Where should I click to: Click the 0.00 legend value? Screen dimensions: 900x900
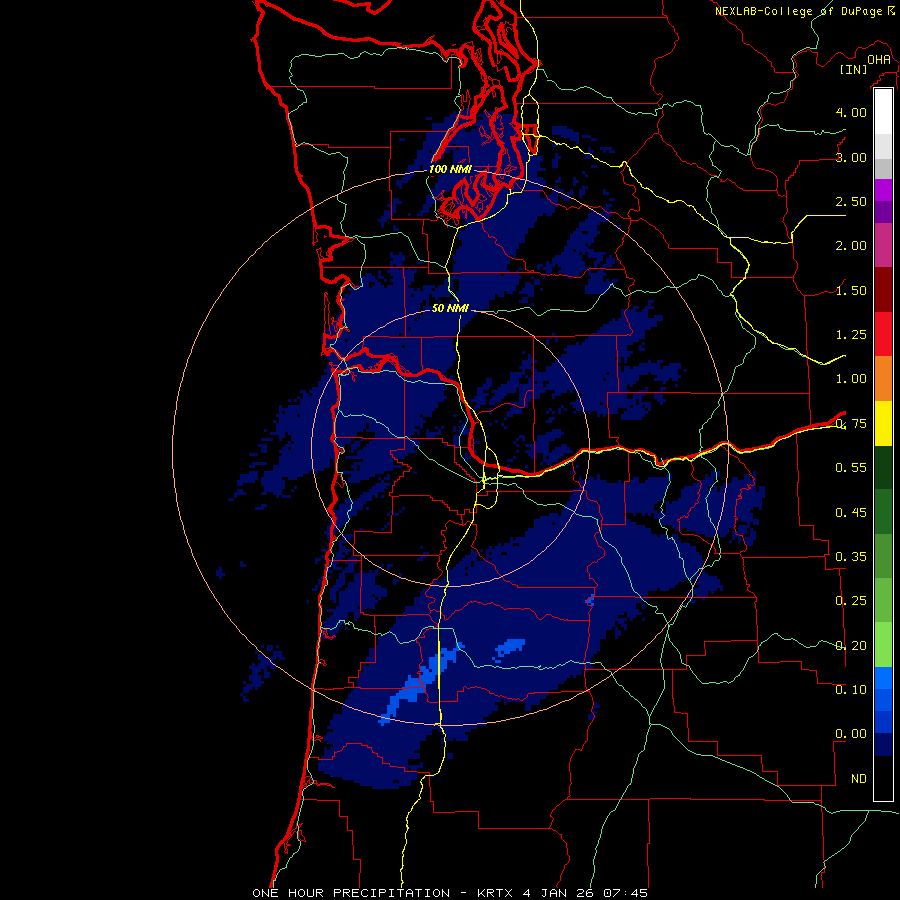tap(851, 734)
